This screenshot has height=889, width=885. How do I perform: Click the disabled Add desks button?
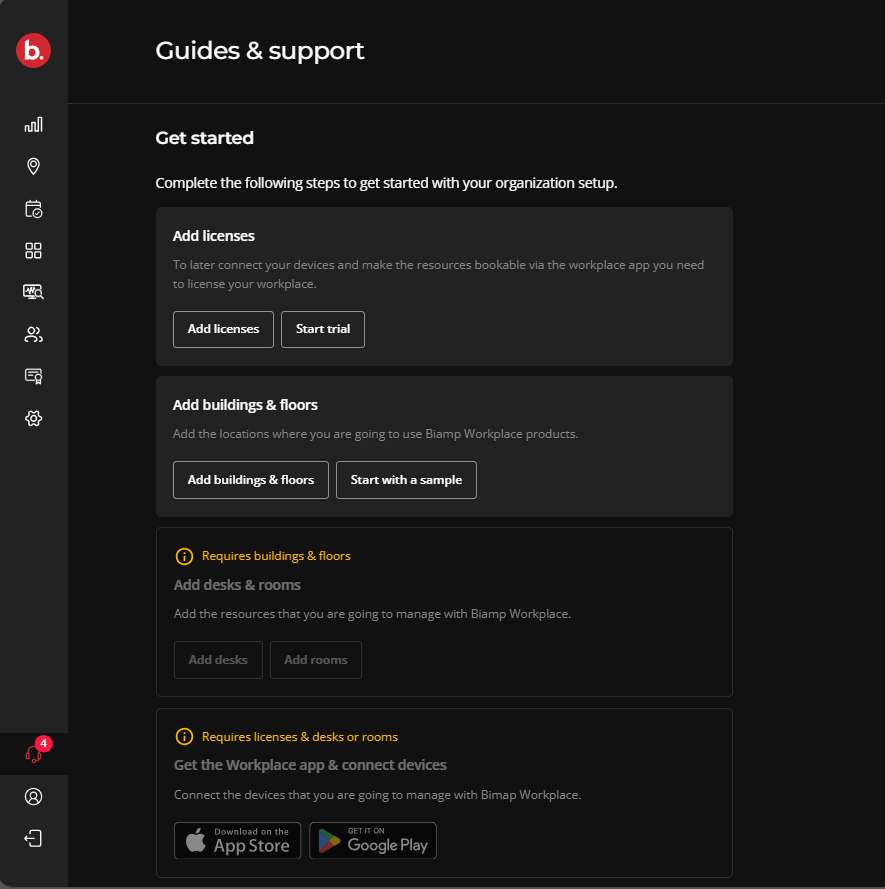pos(218,660)
